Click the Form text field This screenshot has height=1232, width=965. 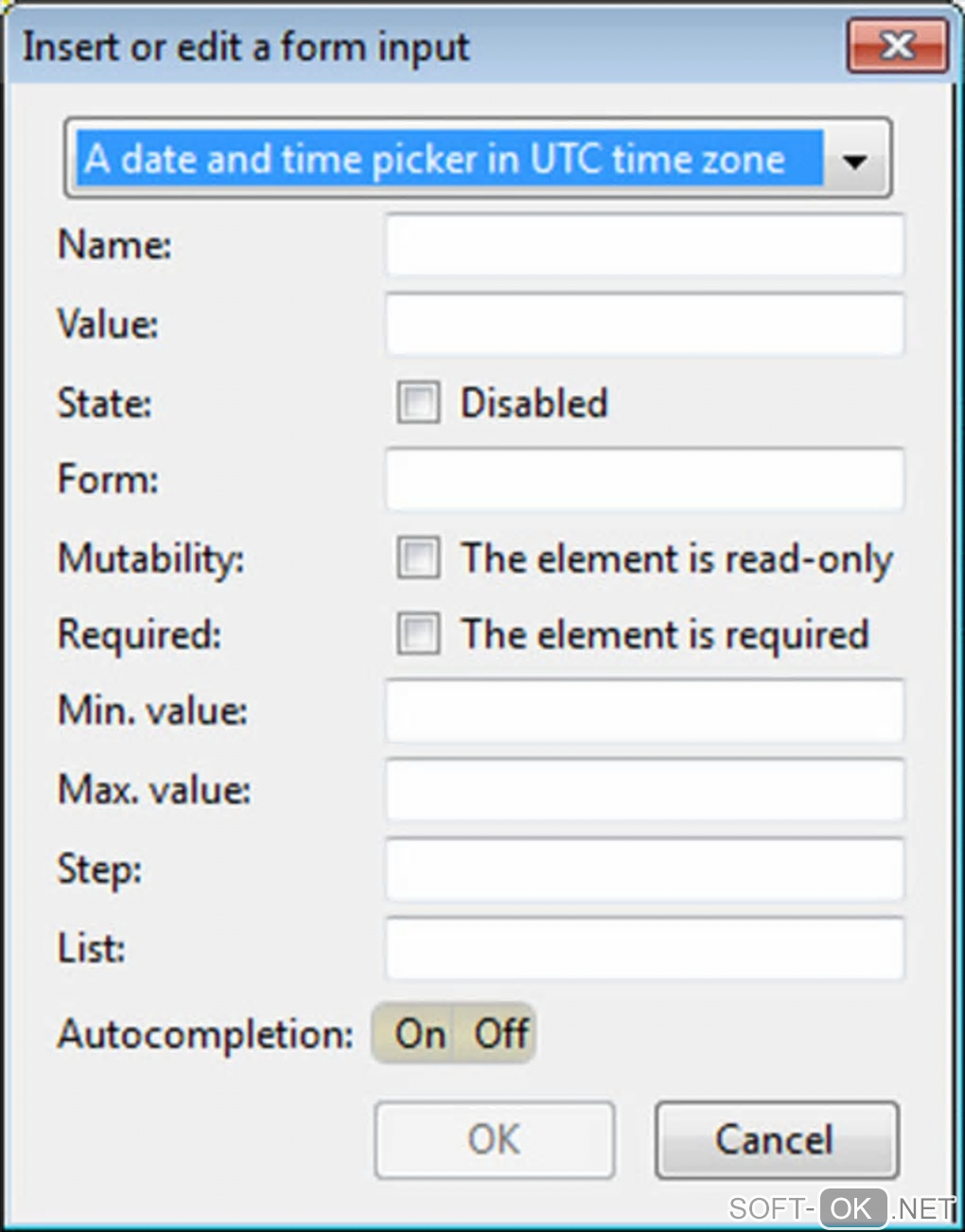(644, 480)
